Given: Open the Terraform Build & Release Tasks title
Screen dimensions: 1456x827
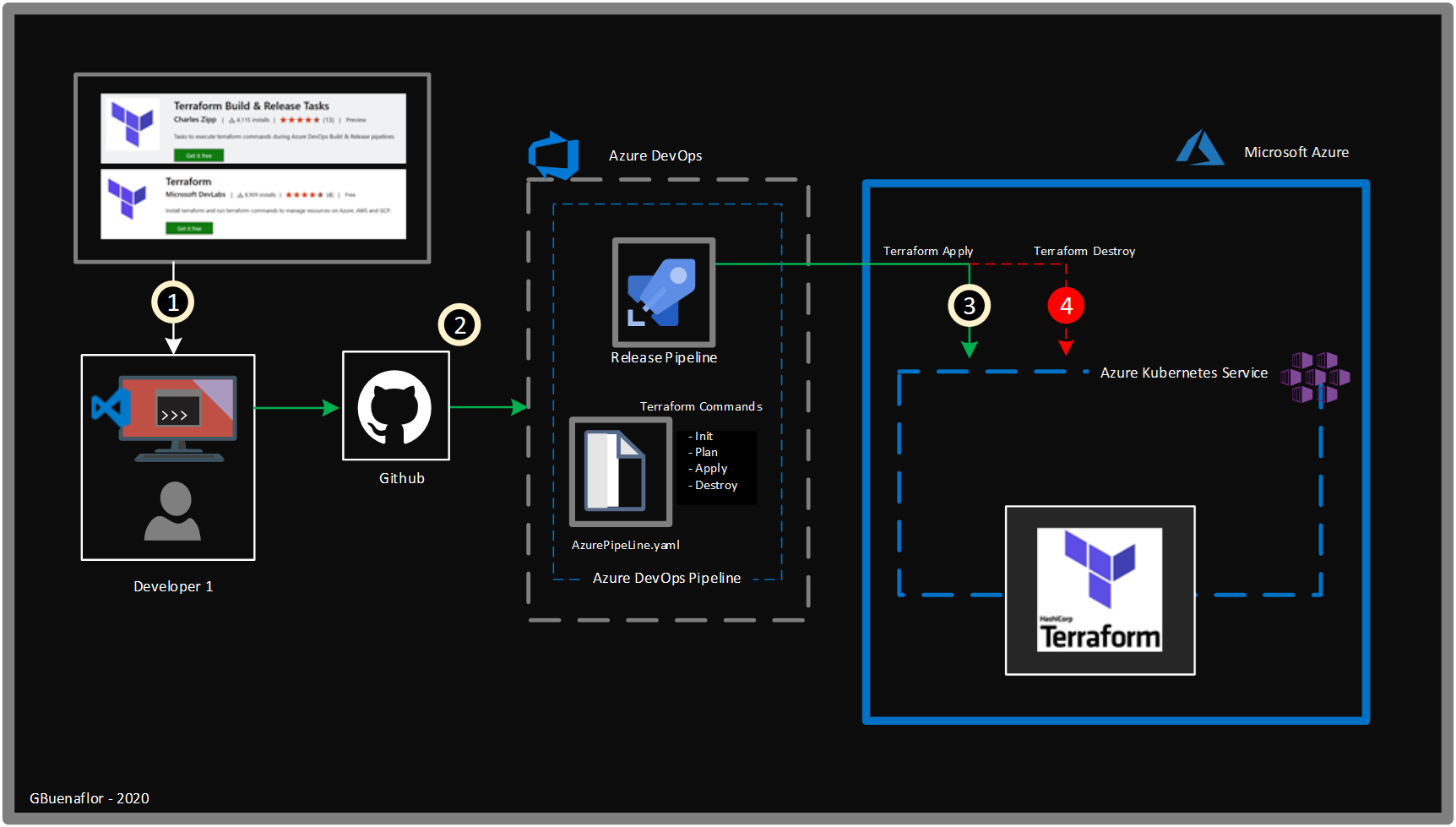Looking at the screenshot, I should (x=251, y=106).
